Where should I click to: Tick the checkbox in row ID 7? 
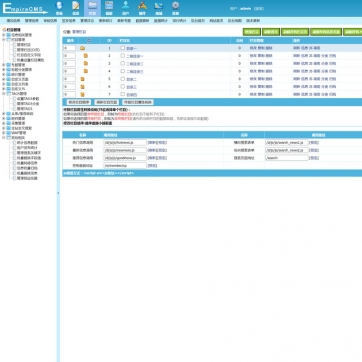[x=123, y=94]
